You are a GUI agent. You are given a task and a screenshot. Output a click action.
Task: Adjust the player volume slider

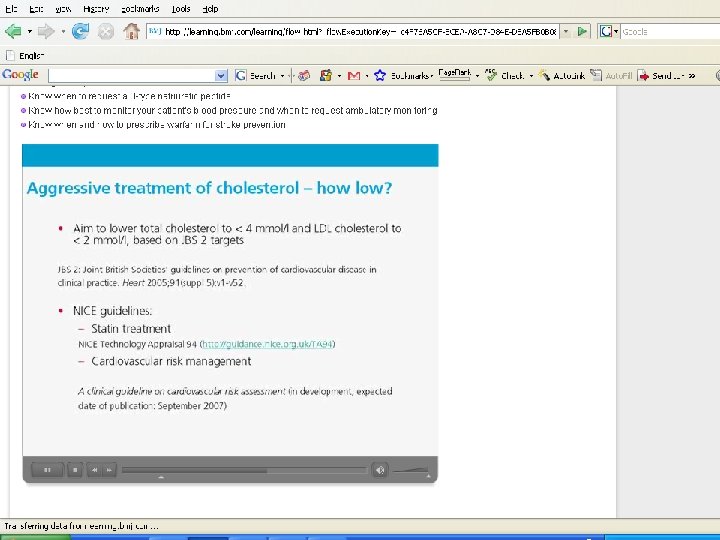(x=411, y=470)
